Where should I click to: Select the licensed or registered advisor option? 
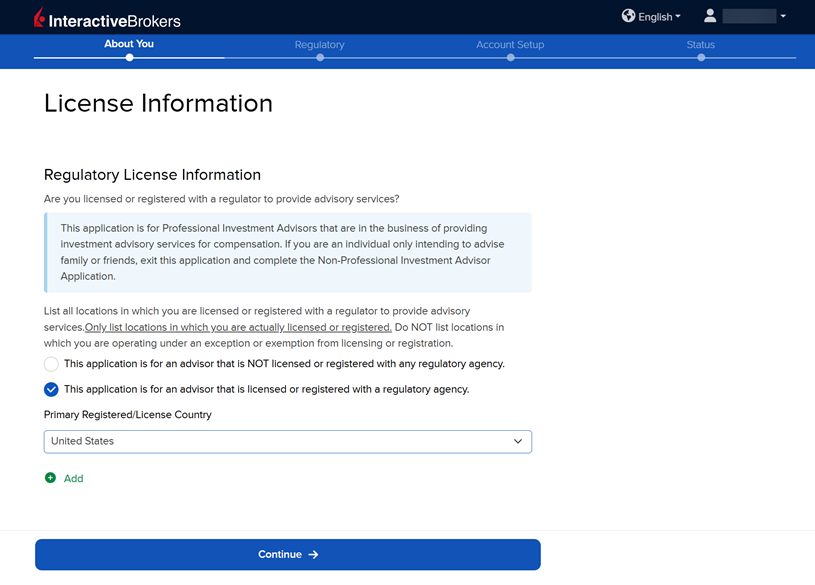click(x=51, y=390)
